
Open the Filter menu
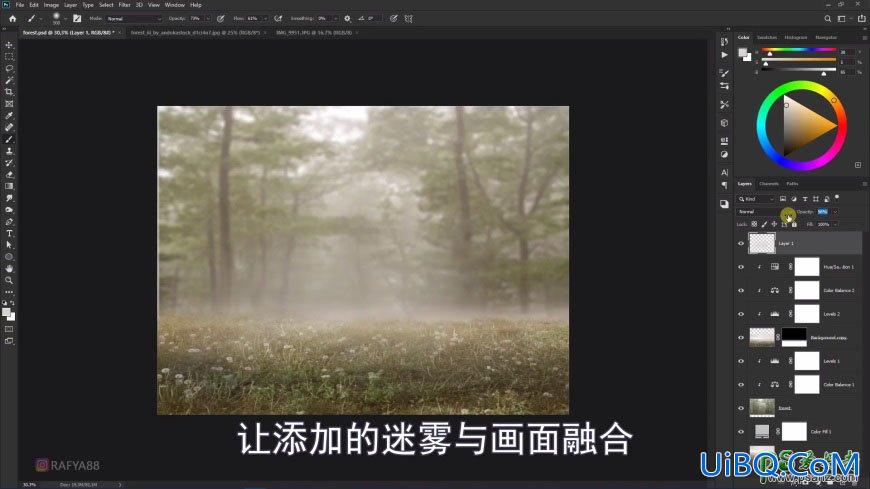[x=124, y=4]
